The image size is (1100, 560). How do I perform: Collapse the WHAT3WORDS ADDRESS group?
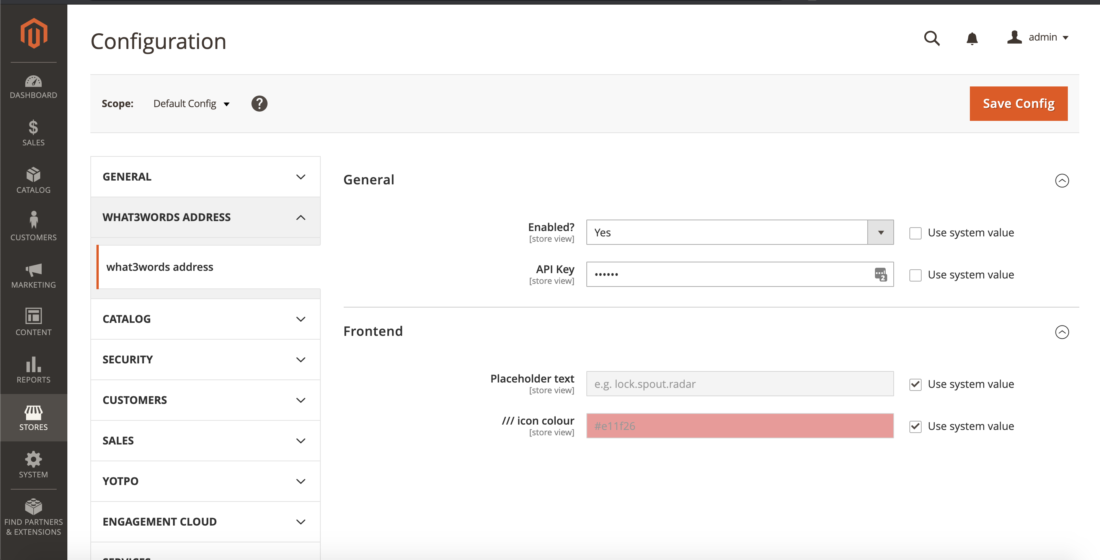206,218
